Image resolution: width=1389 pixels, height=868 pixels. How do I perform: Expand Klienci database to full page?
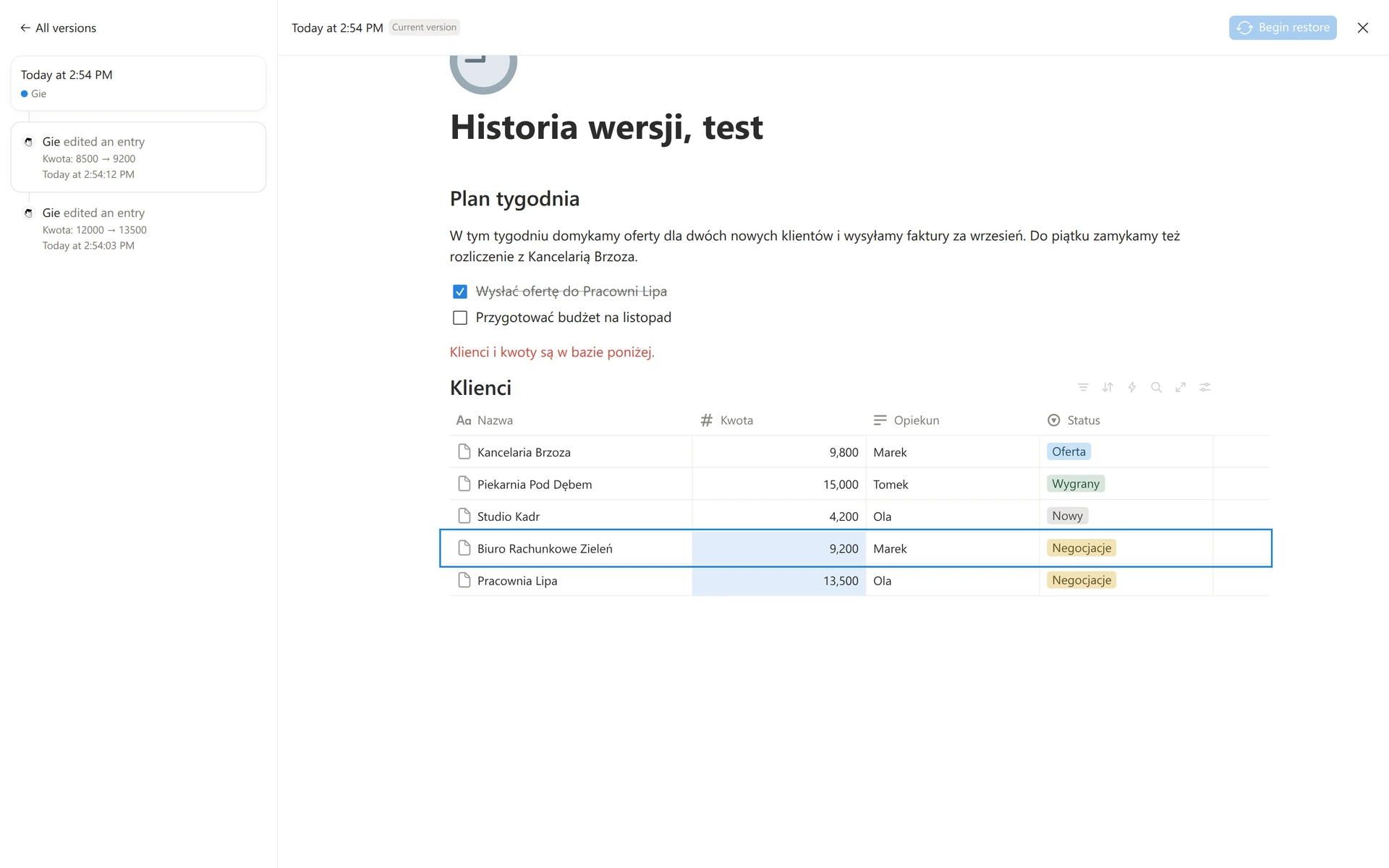(1181, 388)
